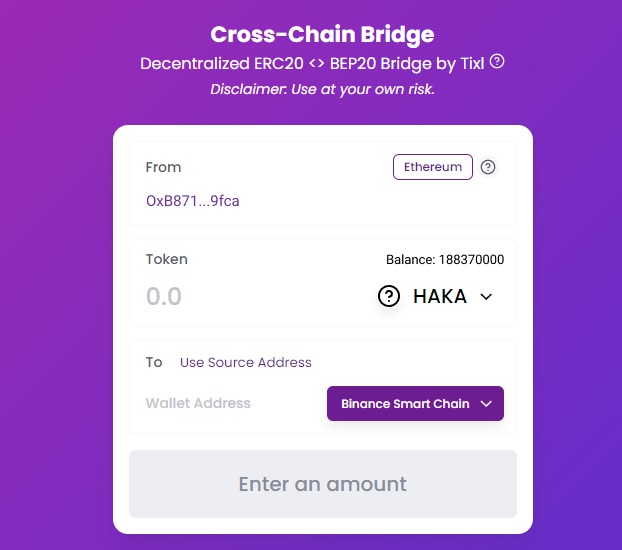Open the HAKA token selector label

[x=440, y=296]
